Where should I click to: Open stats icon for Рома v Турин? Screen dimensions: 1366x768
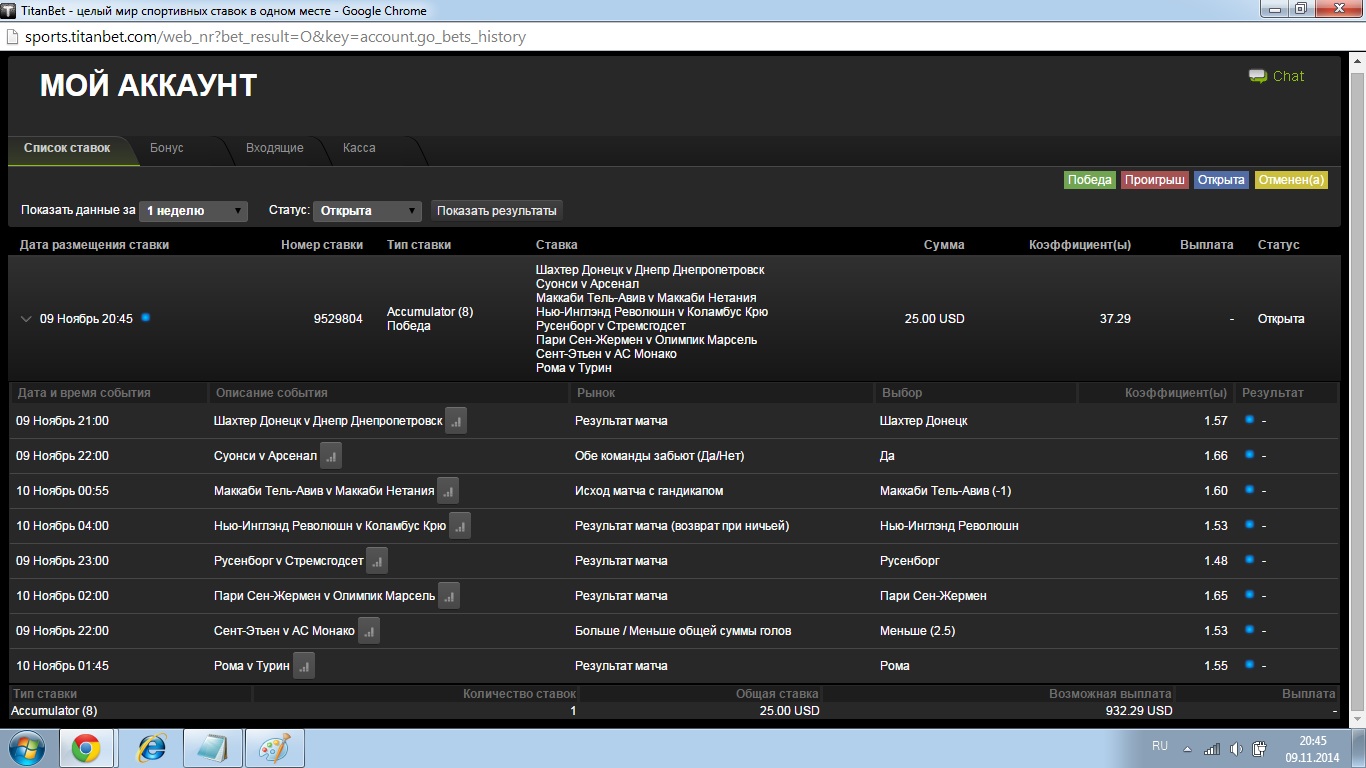(304, 666)
